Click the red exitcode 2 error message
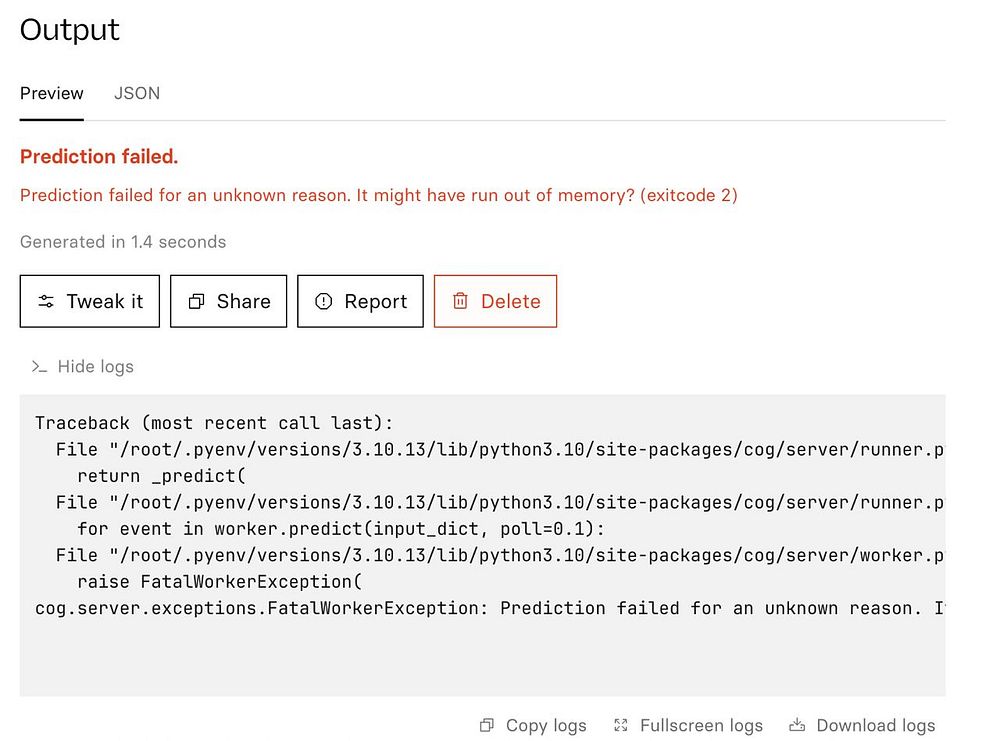Viewport: 1000px width, 741px height. [x=378, y=195]
